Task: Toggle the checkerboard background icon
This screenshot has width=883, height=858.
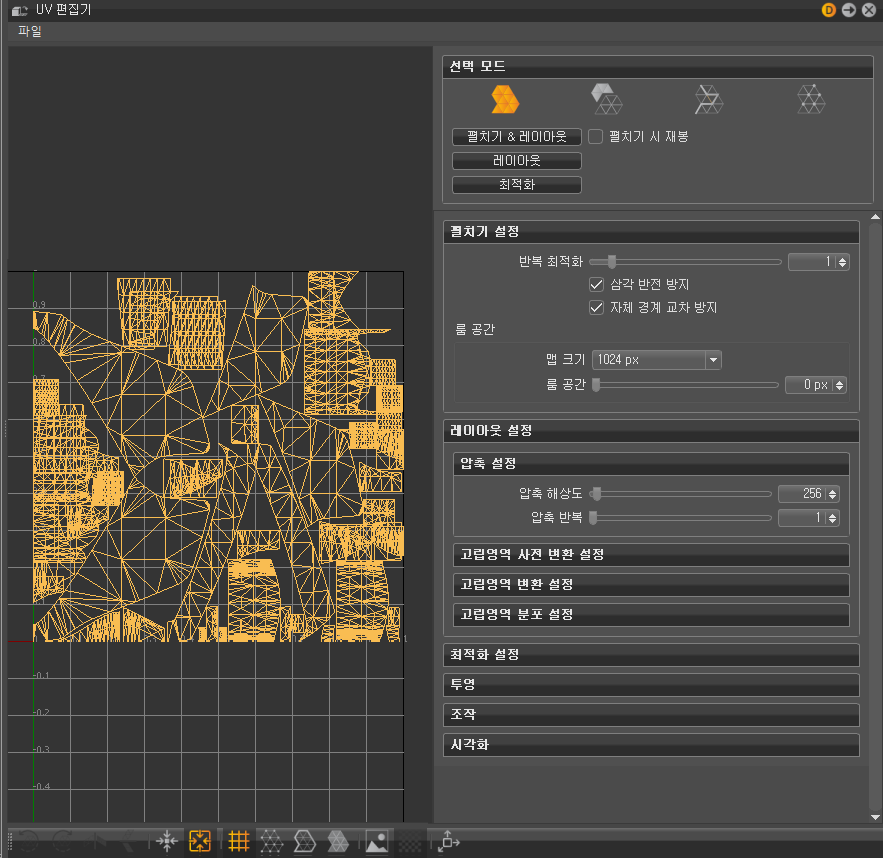Action: [x=409, y=842]
